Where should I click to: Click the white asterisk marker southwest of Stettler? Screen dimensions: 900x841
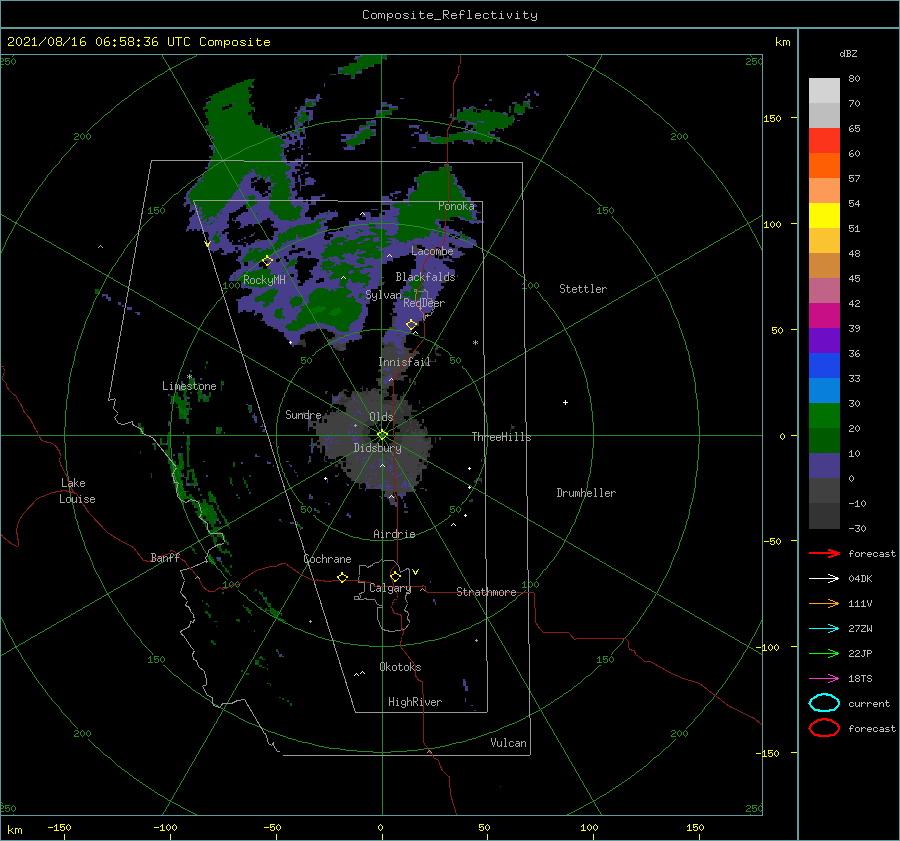click(x=475, y=343)
